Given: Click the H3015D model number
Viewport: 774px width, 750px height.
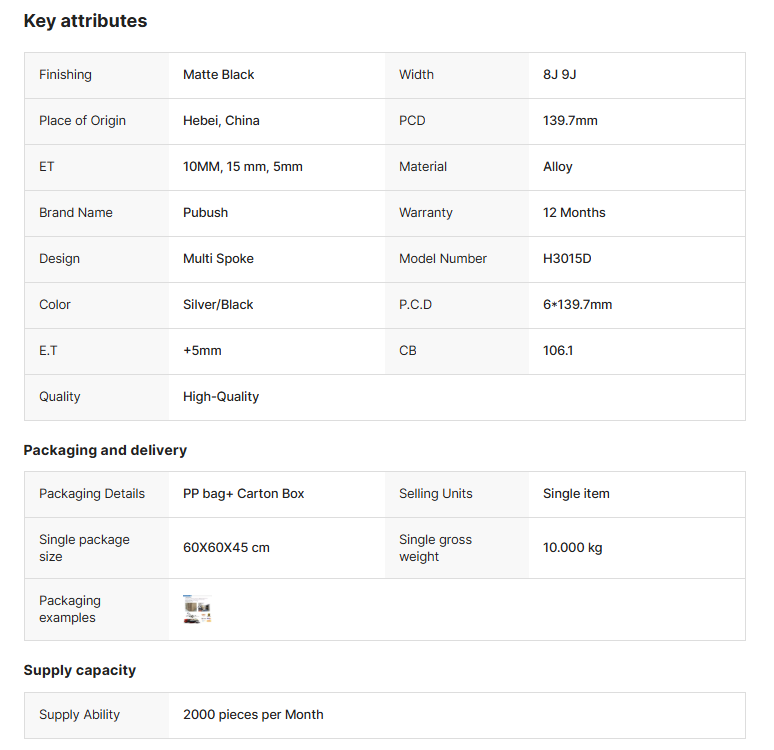Looking at the screenshot, I should click(x=567, y=259).
